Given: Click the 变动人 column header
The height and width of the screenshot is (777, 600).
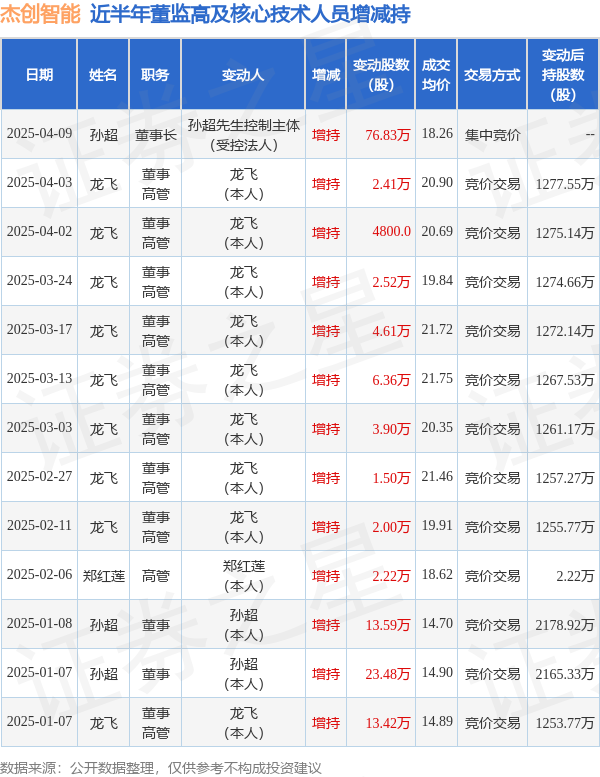Looking at the screenshot, I should (x=243, y=75).
